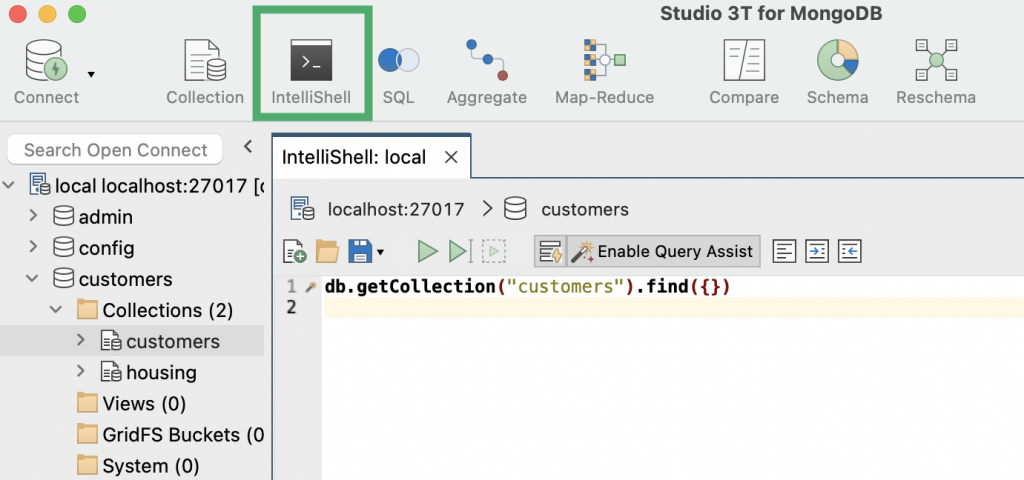Click the Collection toolbar icon
The image size is (1024, 480).
(204, 73)
